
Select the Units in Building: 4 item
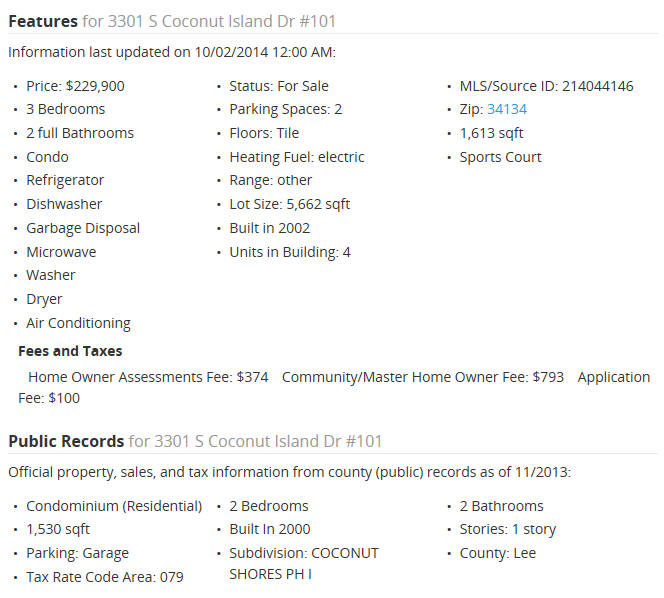pyautogui.click(x=290, y=252)
